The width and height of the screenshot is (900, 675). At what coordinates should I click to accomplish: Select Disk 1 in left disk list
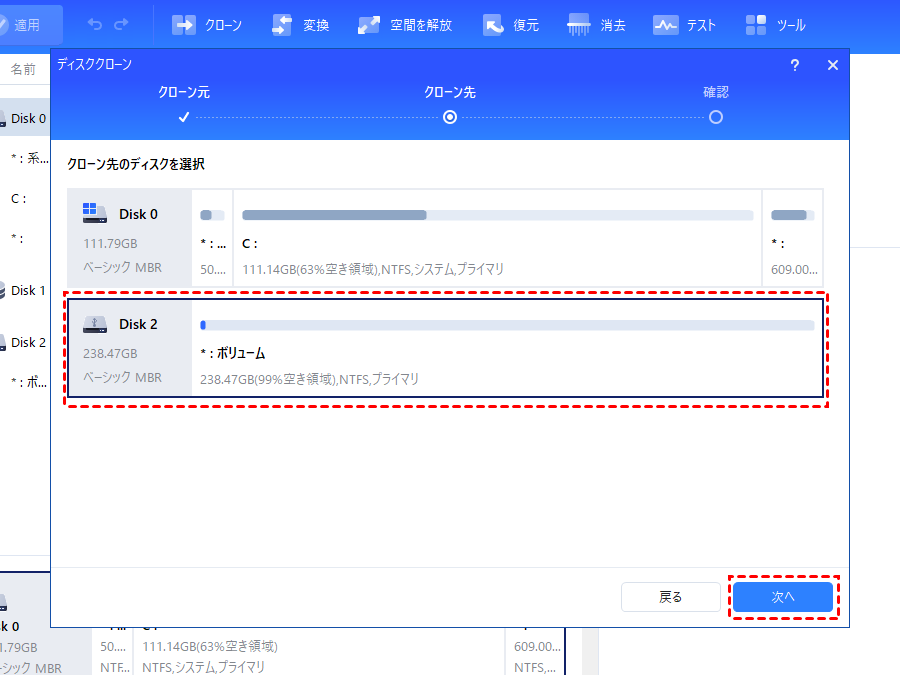[x=26, y=291]
